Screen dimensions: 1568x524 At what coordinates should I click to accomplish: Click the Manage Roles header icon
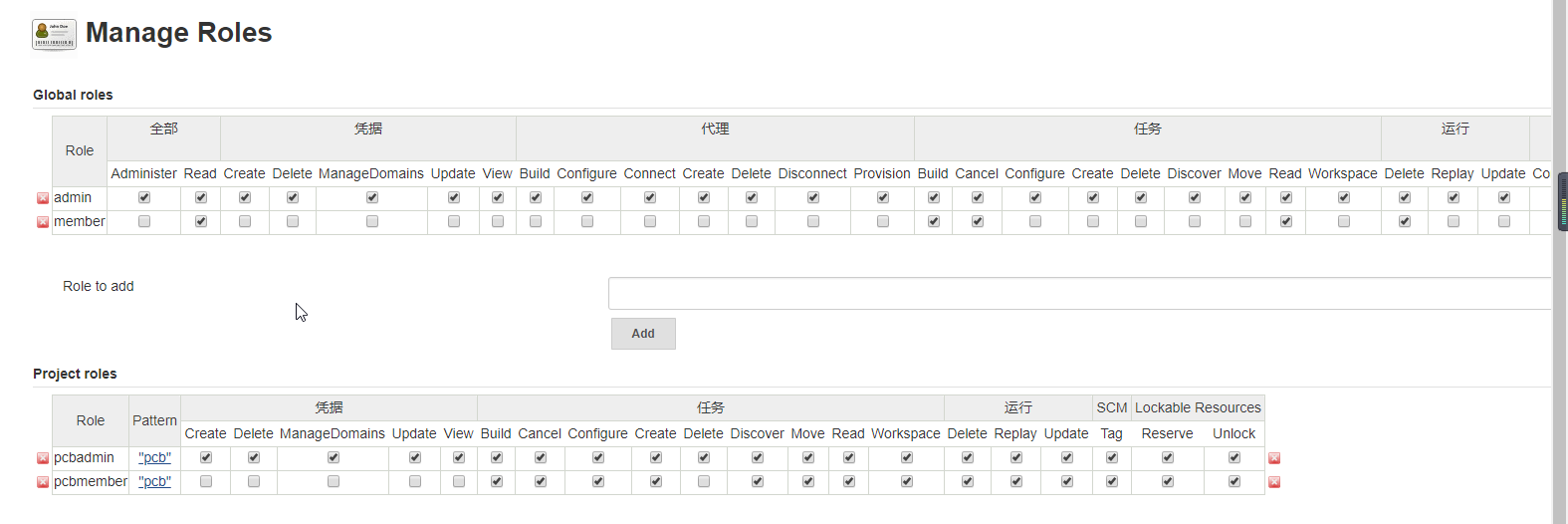(x=54, y=34)
